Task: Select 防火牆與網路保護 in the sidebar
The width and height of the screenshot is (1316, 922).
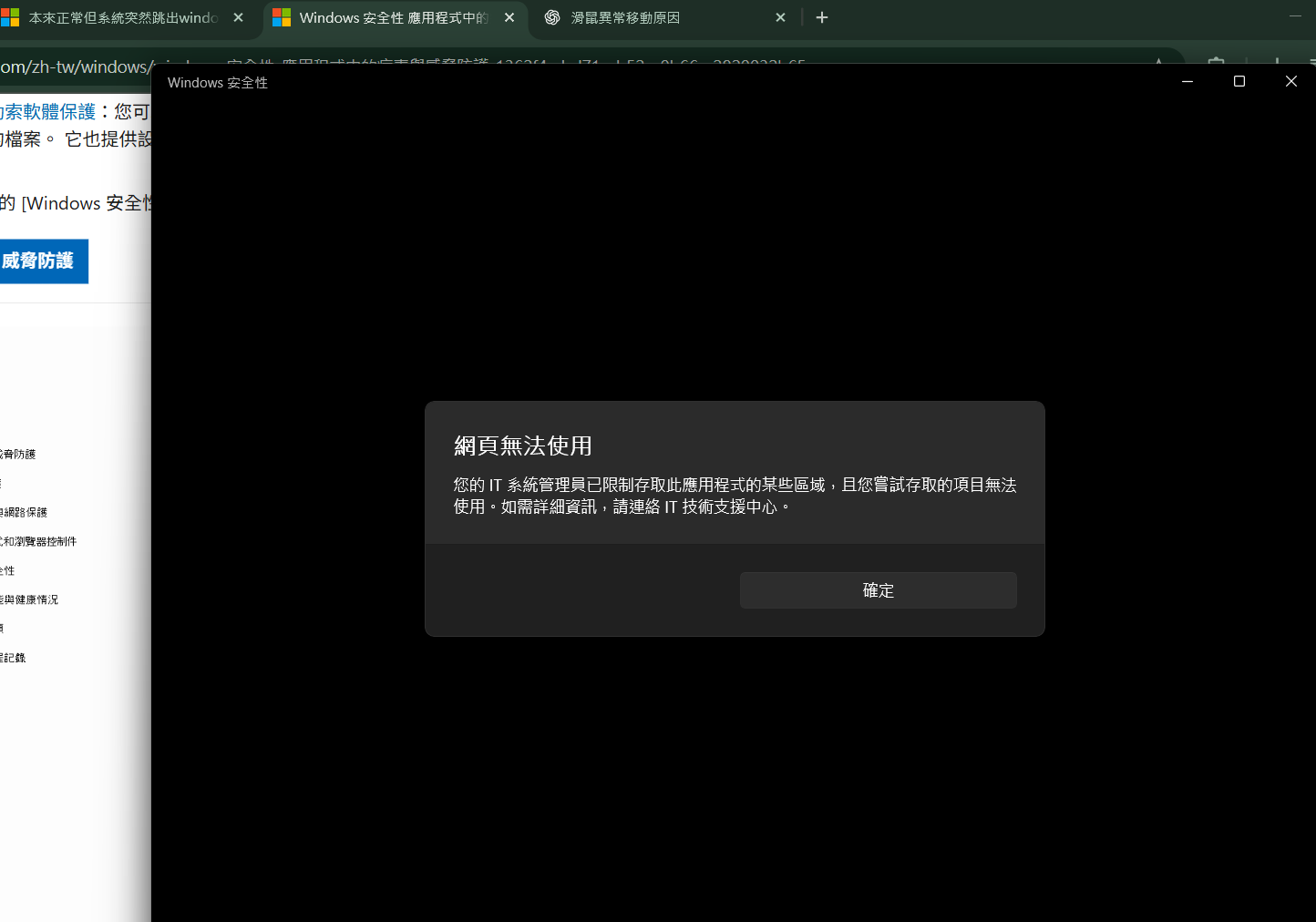Action: [x=23, y=511]
